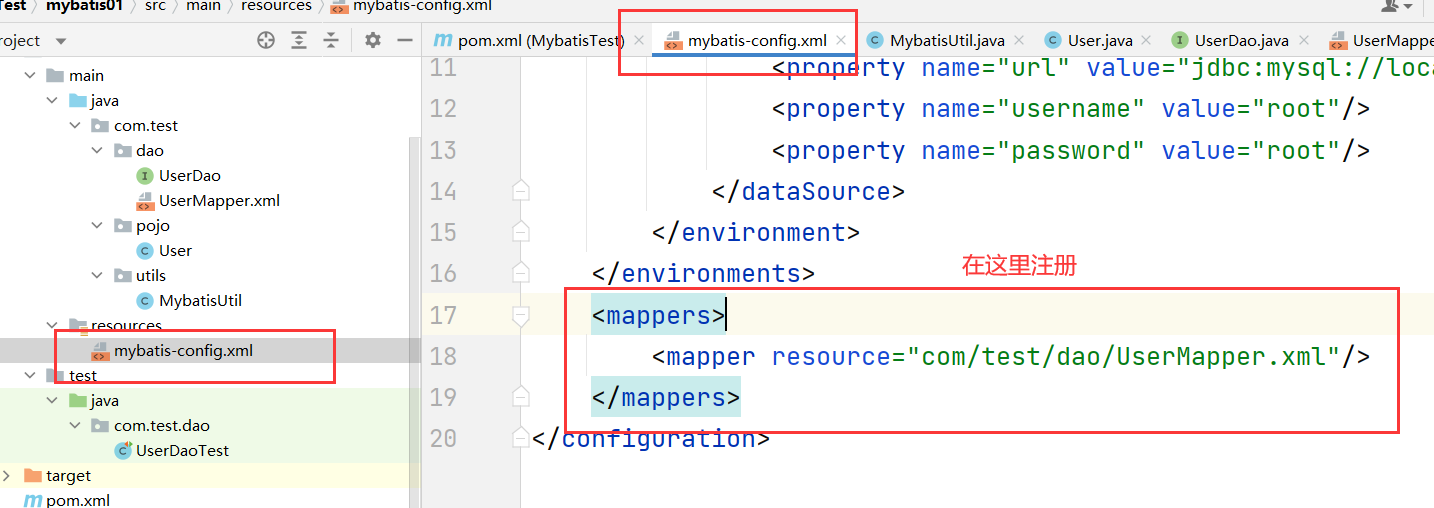Close the mybatis-config.xml tab
This screenshot has height=508, width=1434.
pos(841,41)
